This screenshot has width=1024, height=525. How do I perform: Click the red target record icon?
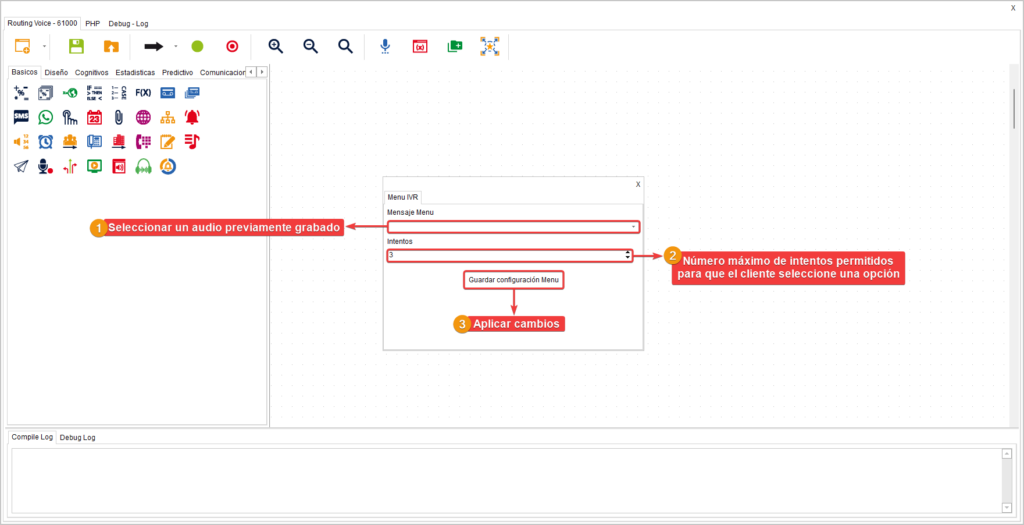point(232,46)
